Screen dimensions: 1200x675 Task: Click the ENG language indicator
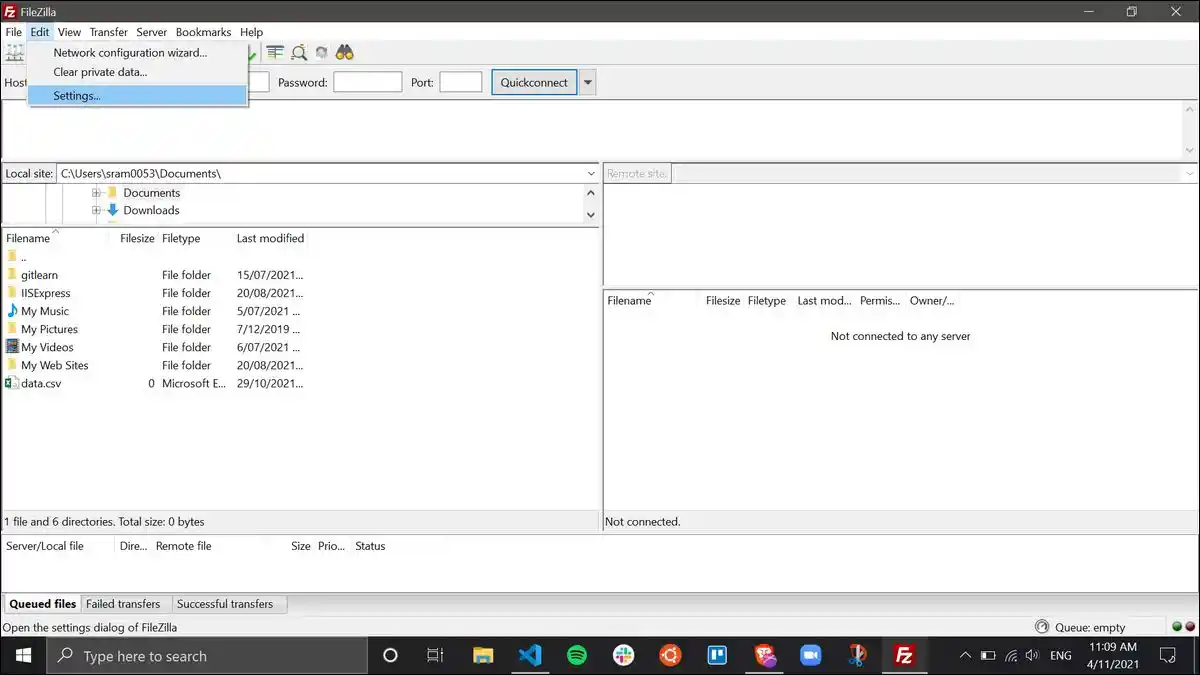(x=1061, y=656)
